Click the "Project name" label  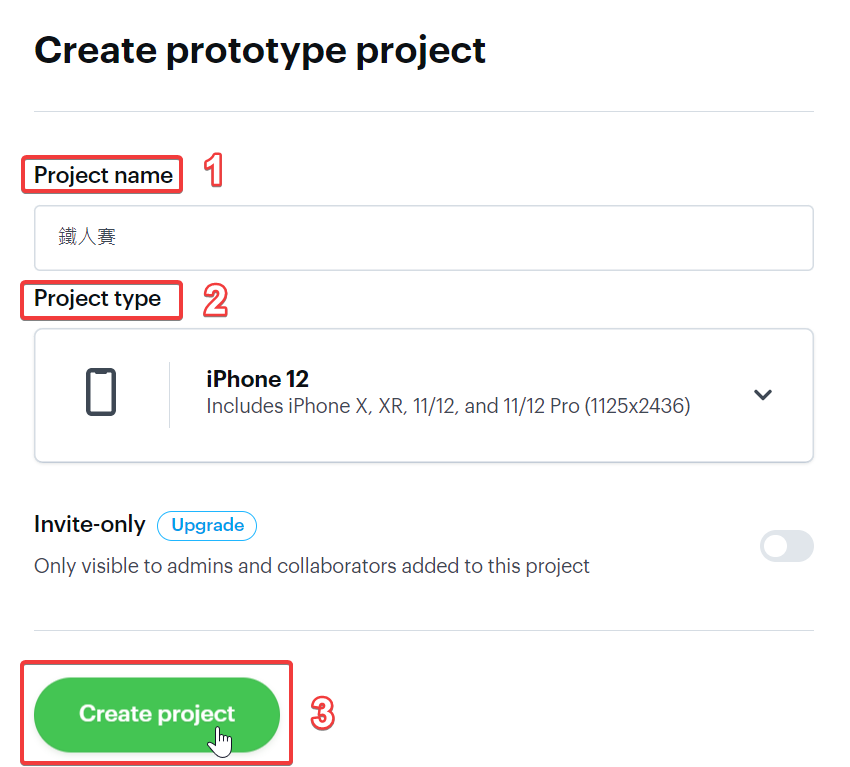click(103, 175)
